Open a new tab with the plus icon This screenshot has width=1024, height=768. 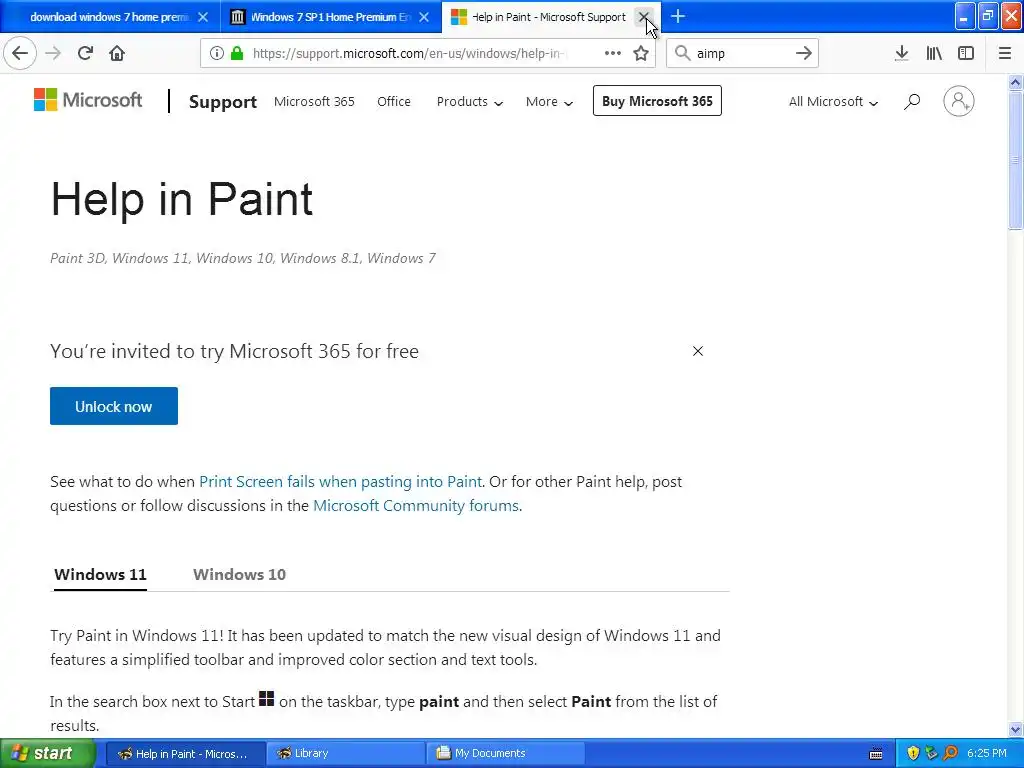tap(678, 16)
